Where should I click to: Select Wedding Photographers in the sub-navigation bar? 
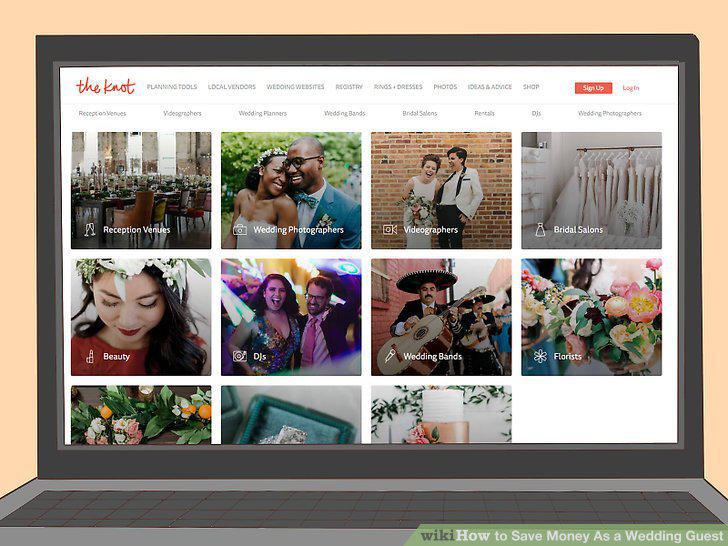click(610, 113)
